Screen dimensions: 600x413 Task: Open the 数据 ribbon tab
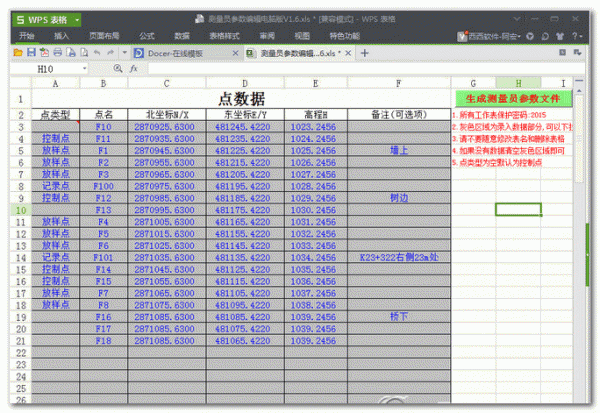coord(182,36)
